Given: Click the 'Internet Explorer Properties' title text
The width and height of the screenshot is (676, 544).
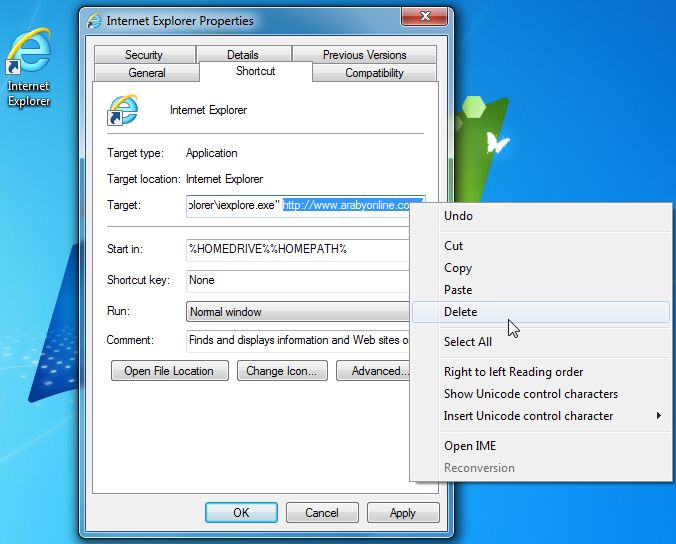Looking at the screenshot, I should pyautogui.click(x=180, y=21).
